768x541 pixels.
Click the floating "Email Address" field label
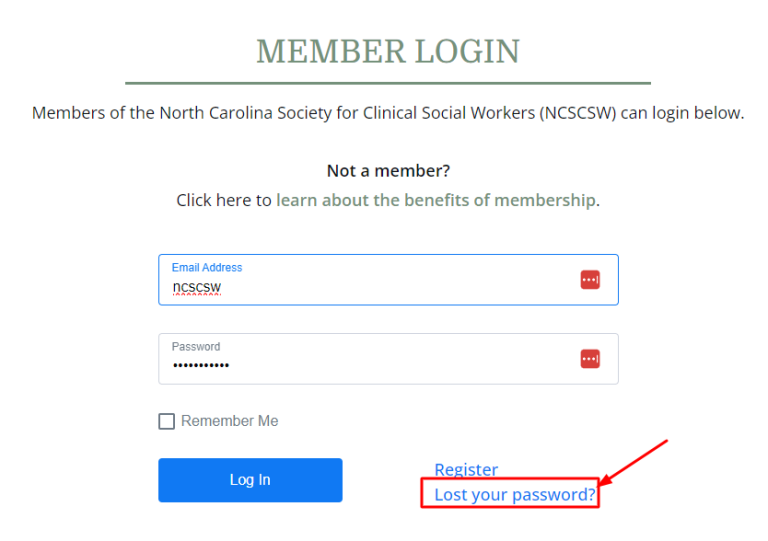point(207,268)
